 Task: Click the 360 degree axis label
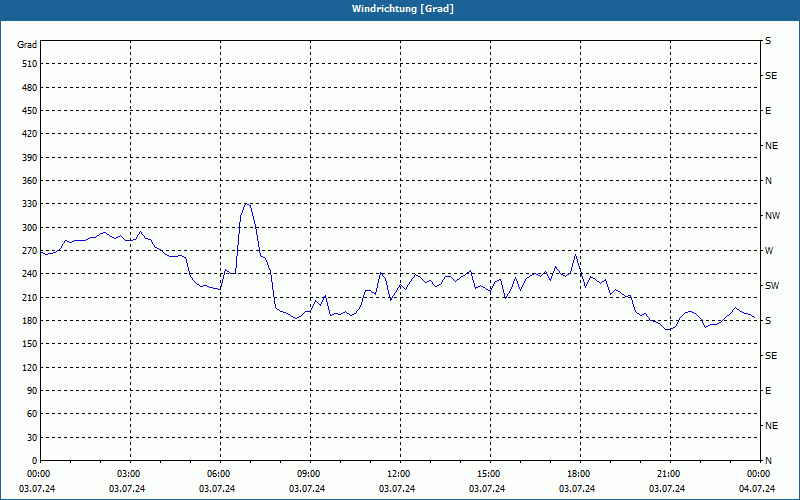tap(30, 181)
